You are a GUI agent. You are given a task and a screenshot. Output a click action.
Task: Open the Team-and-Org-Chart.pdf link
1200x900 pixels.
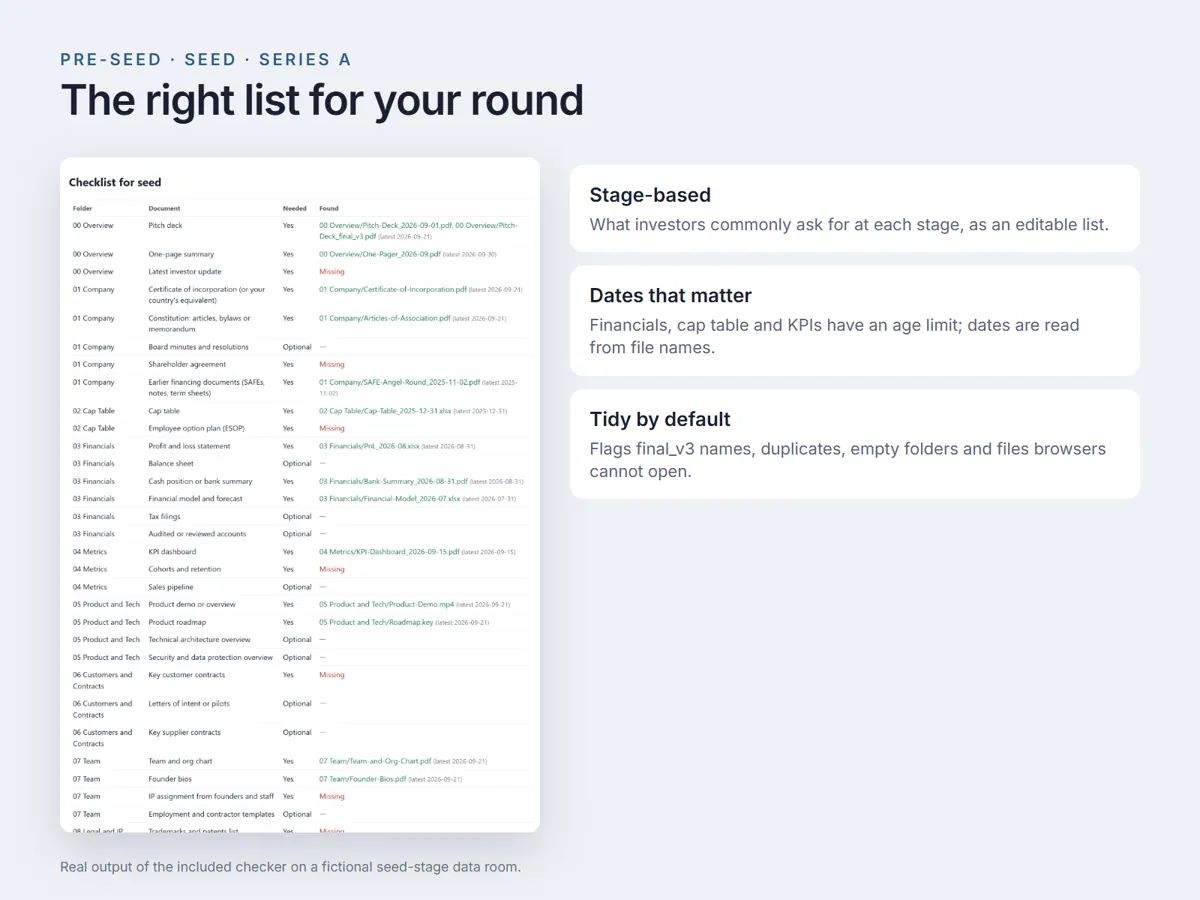pyautogui.click(x=375, y=761)
